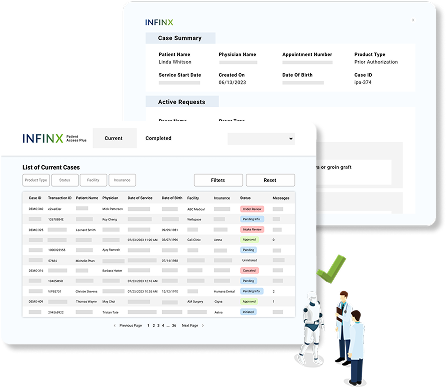Click the Reset button

(270, 180)
